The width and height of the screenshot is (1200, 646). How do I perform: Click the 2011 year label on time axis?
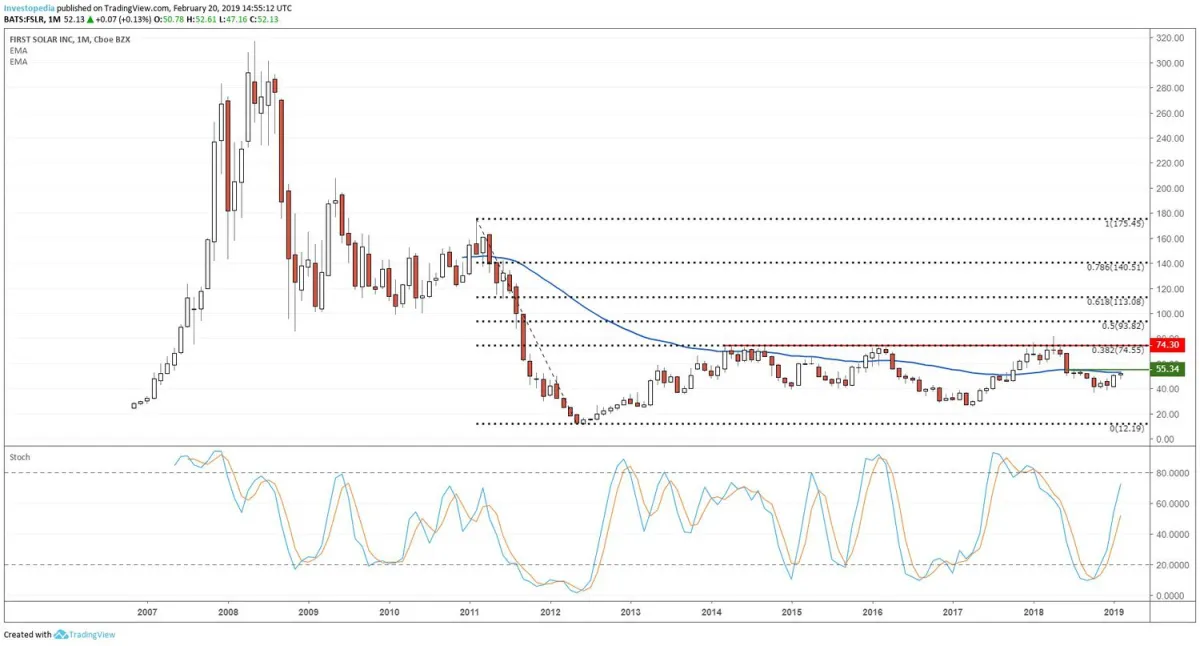click(469, 611)
